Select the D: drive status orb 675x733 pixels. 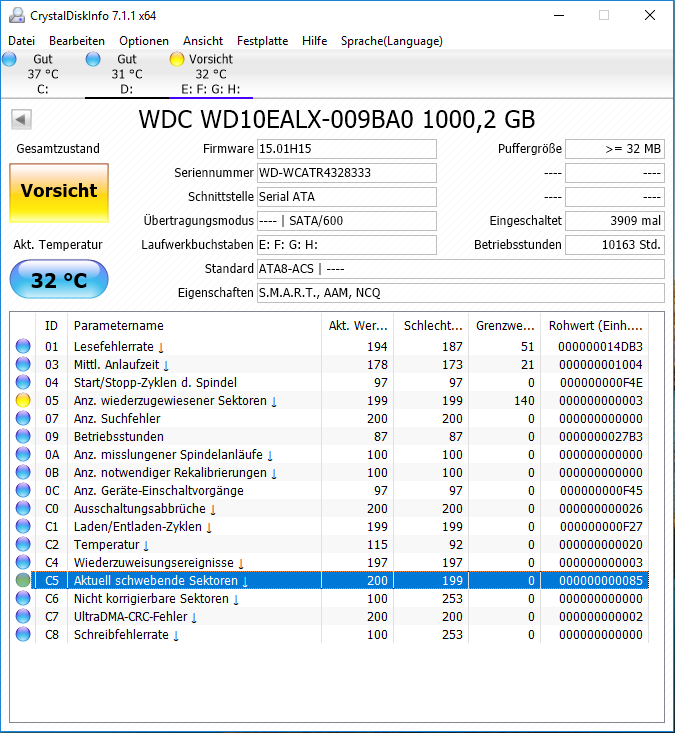93,59
